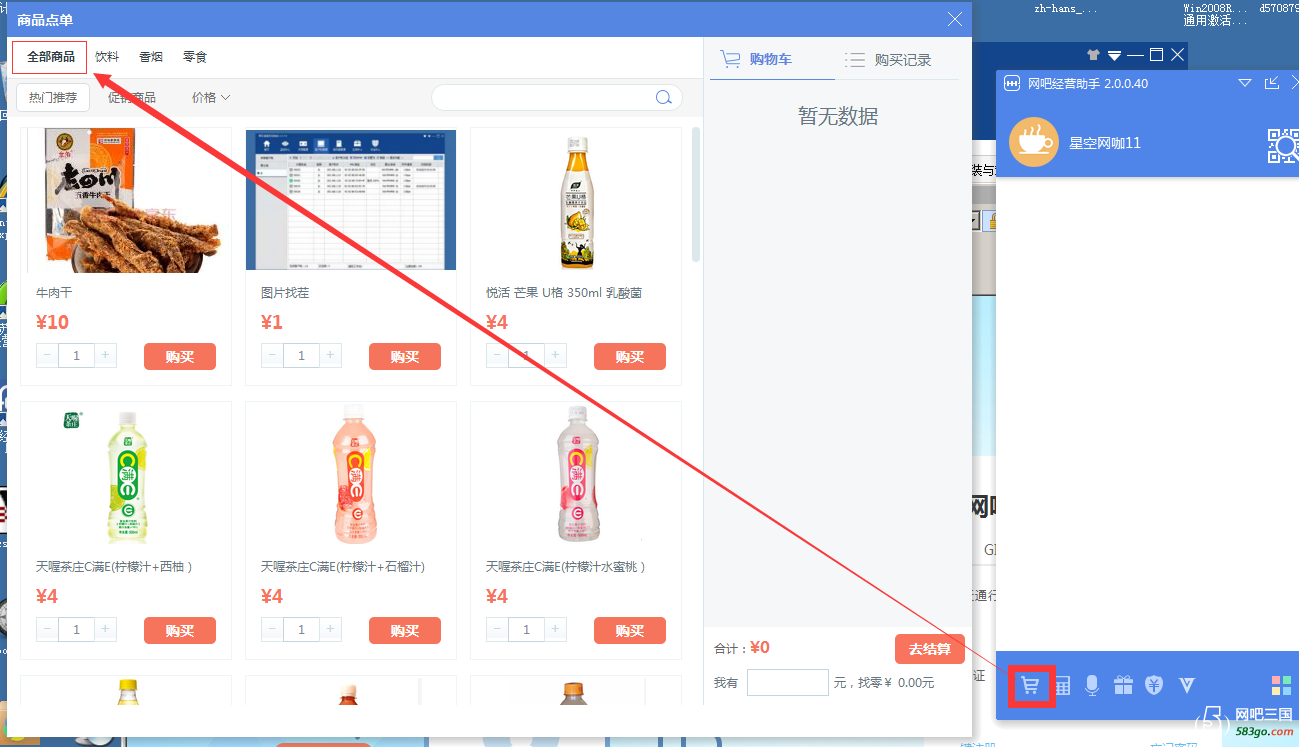
Task: Open the gift box icon in 网吧经营助手
Action: pos(1123,685)
